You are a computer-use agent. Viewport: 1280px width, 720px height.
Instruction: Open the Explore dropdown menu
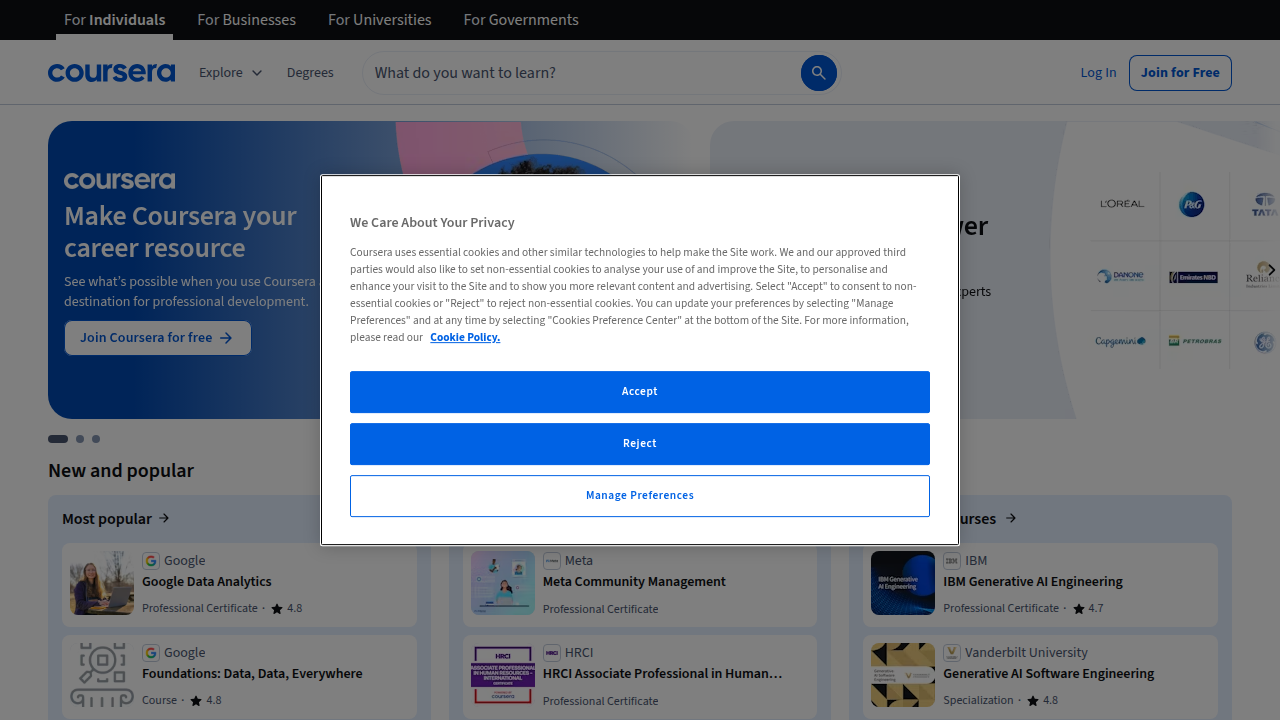point(230,73)
